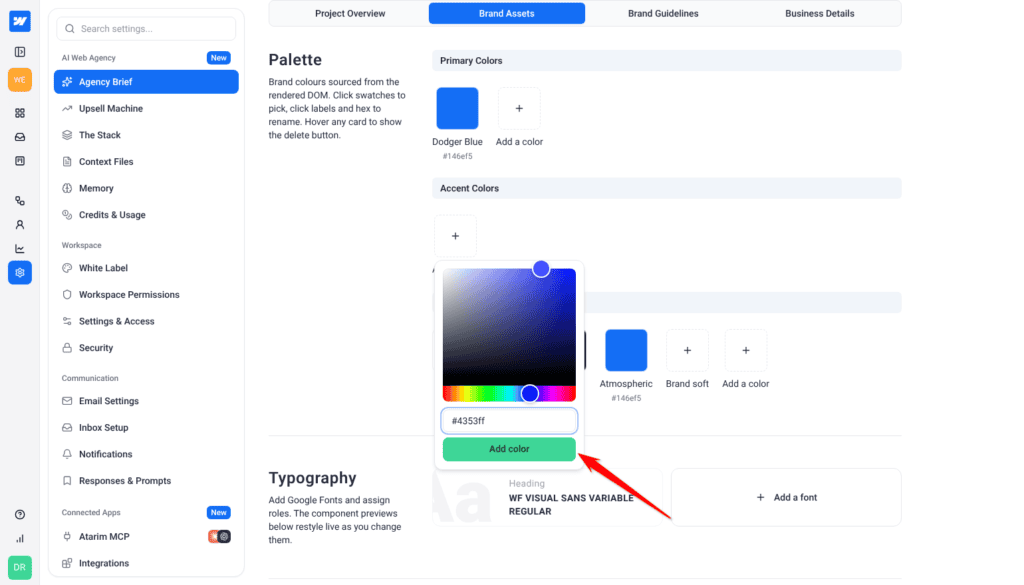Click the #146ef5 hex under Atmospheric
The image size is (1024, 585).
(x=626, y=398)
